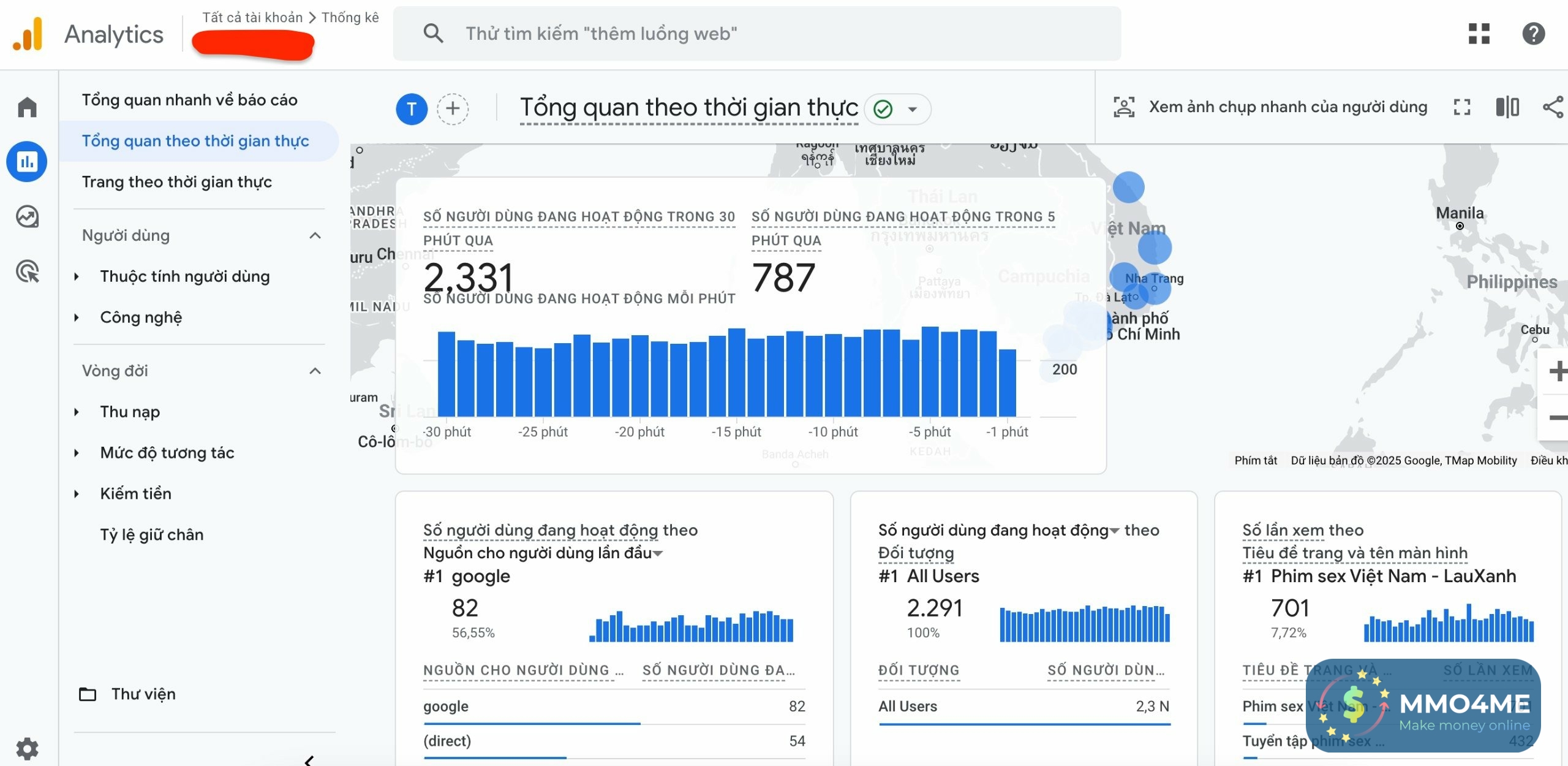The image size is (1568, 766).
Task: Open the Google apps grid icon
Action: pos(1479,34)
